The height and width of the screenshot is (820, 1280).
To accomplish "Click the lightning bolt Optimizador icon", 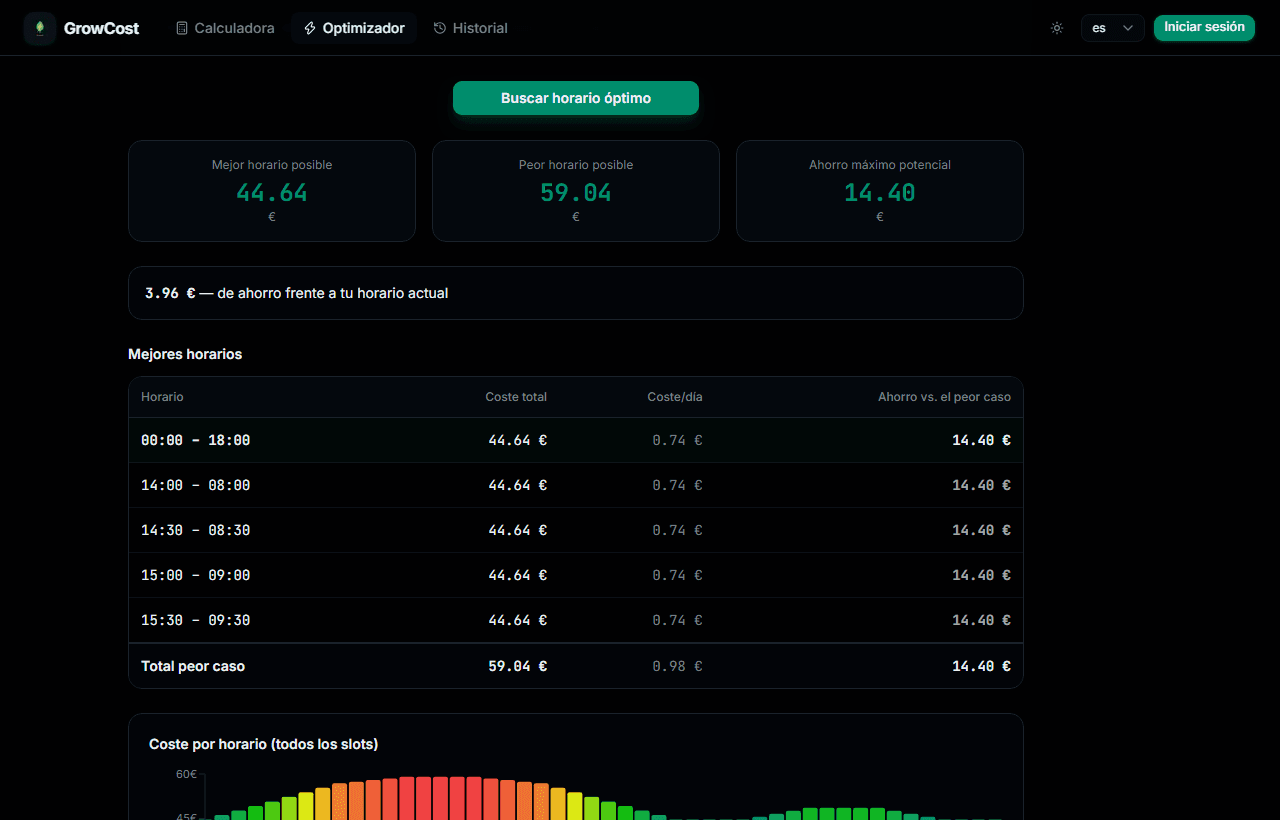I will pos(310,28).
